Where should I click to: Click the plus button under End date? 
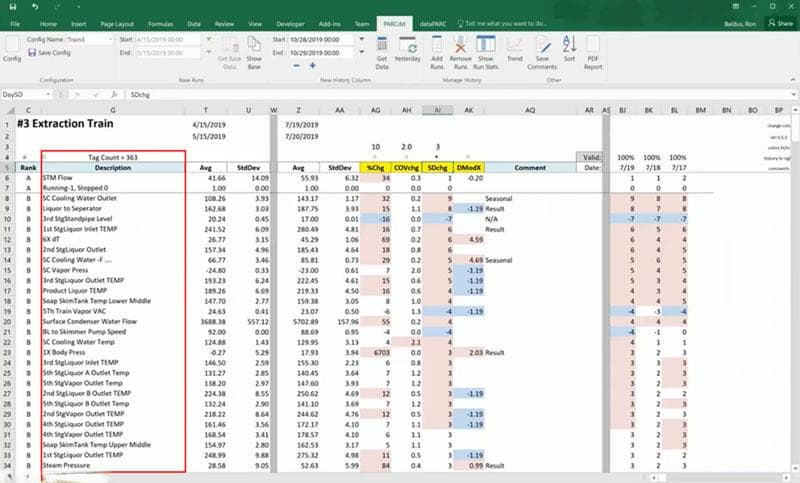[x=312, y=66]
